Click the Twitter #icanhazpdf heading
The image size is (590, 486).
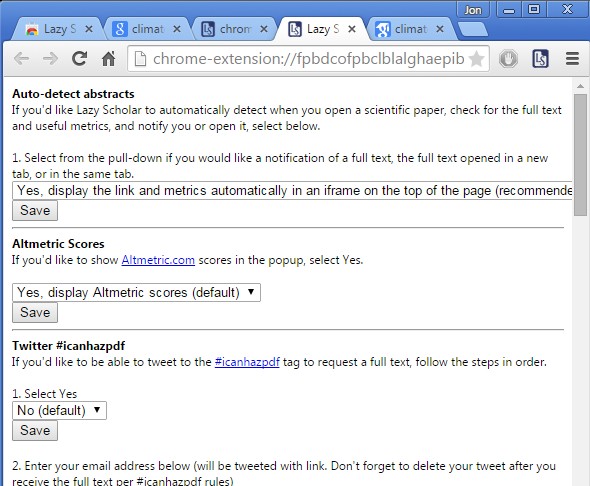68,346
